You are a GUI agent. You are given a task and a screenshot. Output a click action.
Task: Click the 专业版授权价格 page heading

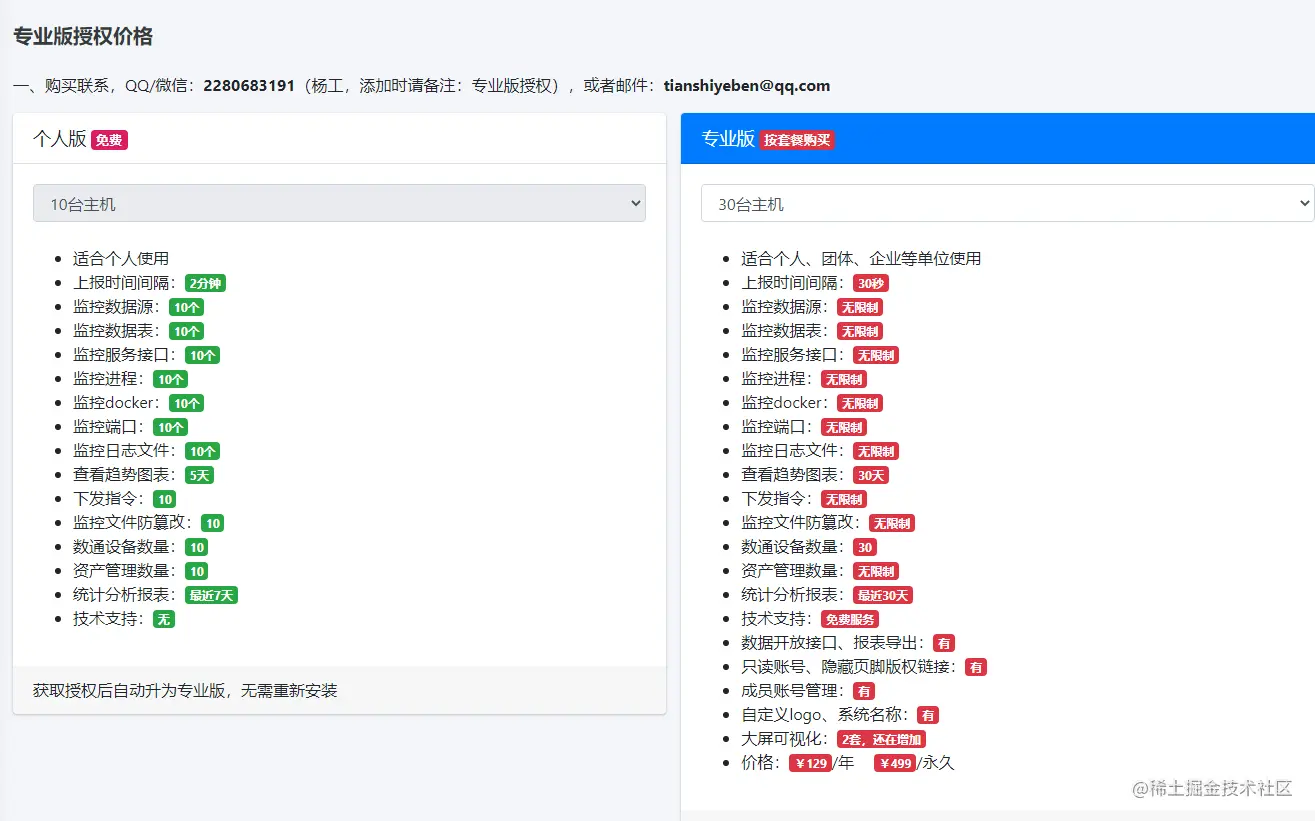pos(83,37)
